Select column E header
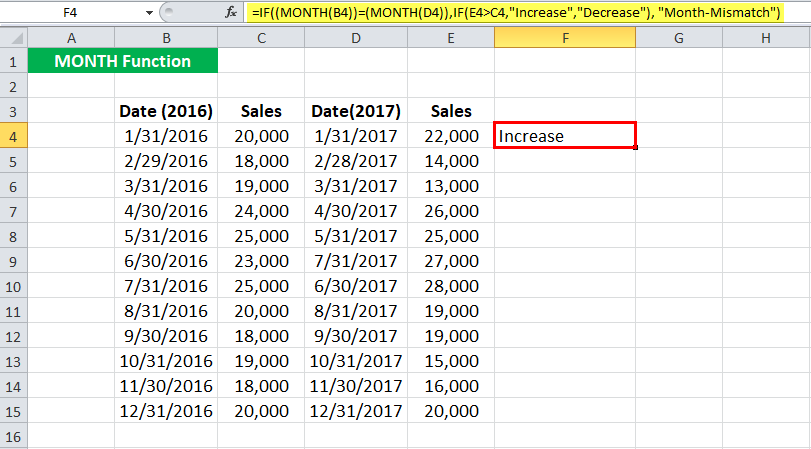 click(451, 38)
